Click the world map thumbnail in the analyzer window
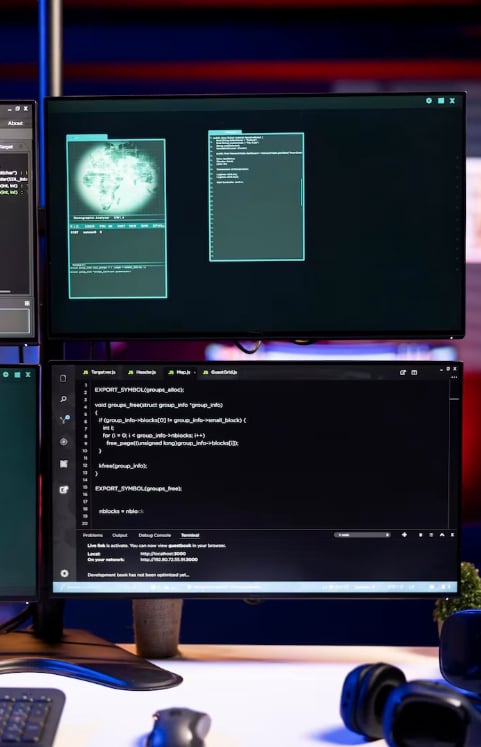 (117, 177)
